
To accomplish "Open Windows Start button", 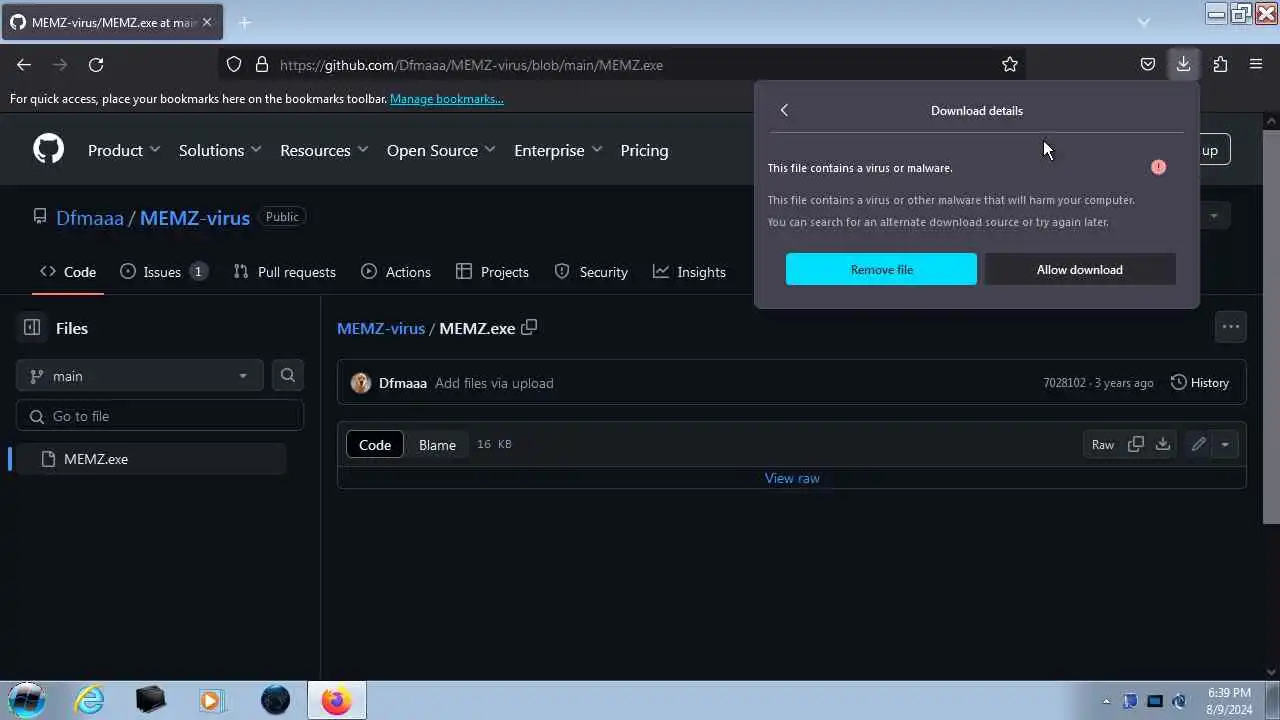I will point(27,699).
